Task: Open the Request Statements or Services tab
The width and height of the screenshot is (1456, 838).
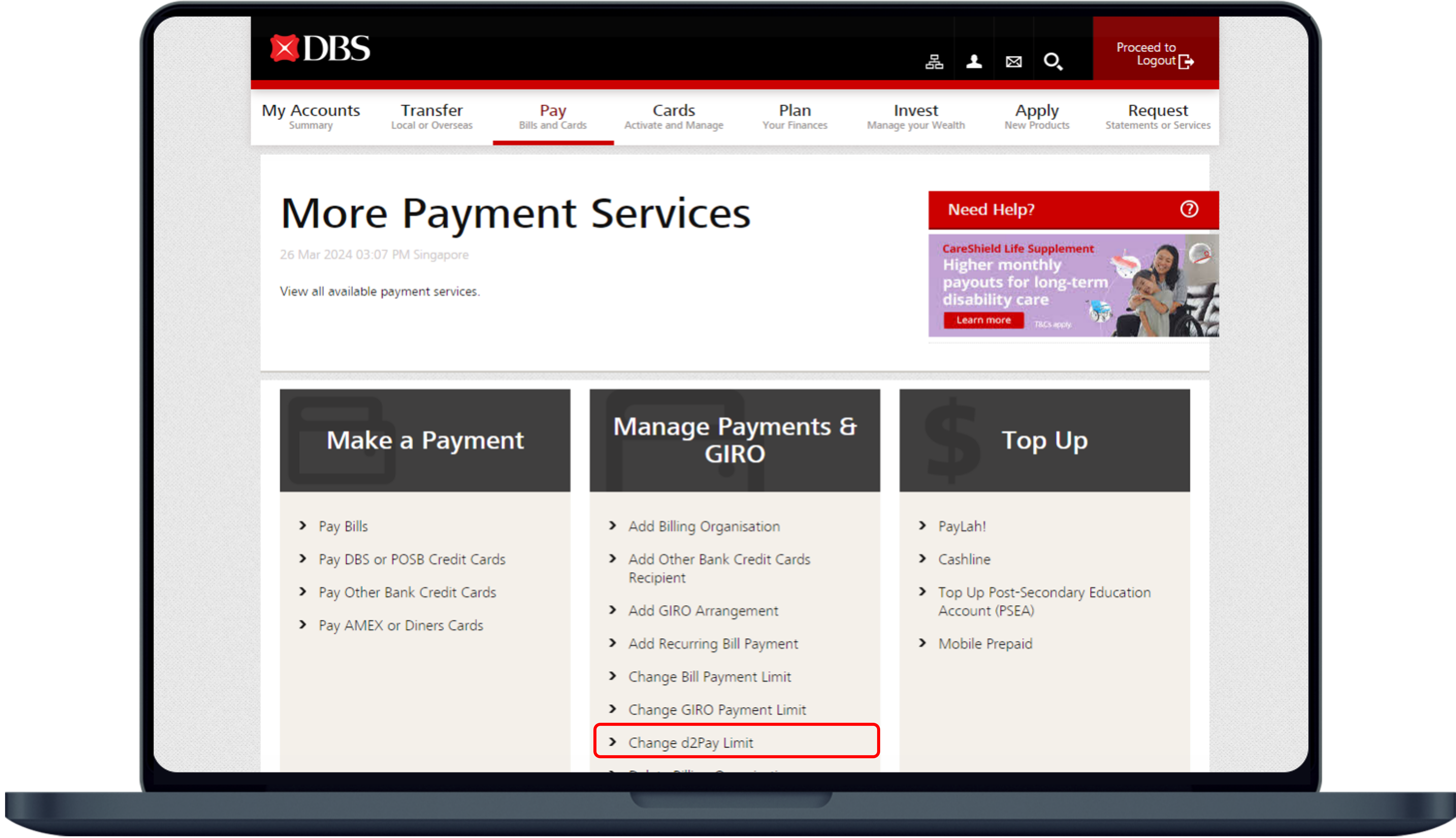Action: (1157, 116)
